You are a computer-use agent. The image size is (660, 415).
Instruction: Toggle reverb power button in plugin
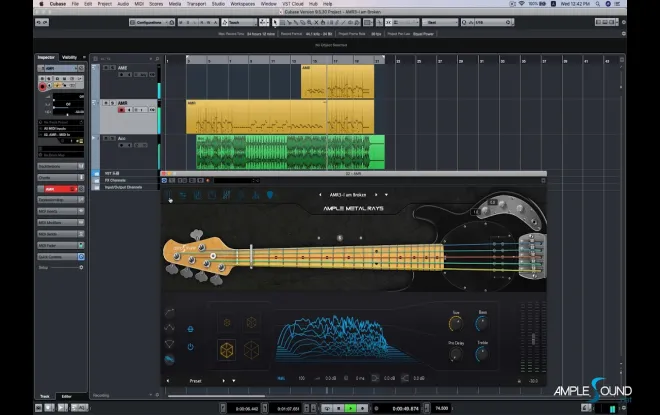[x=190, y=347]
